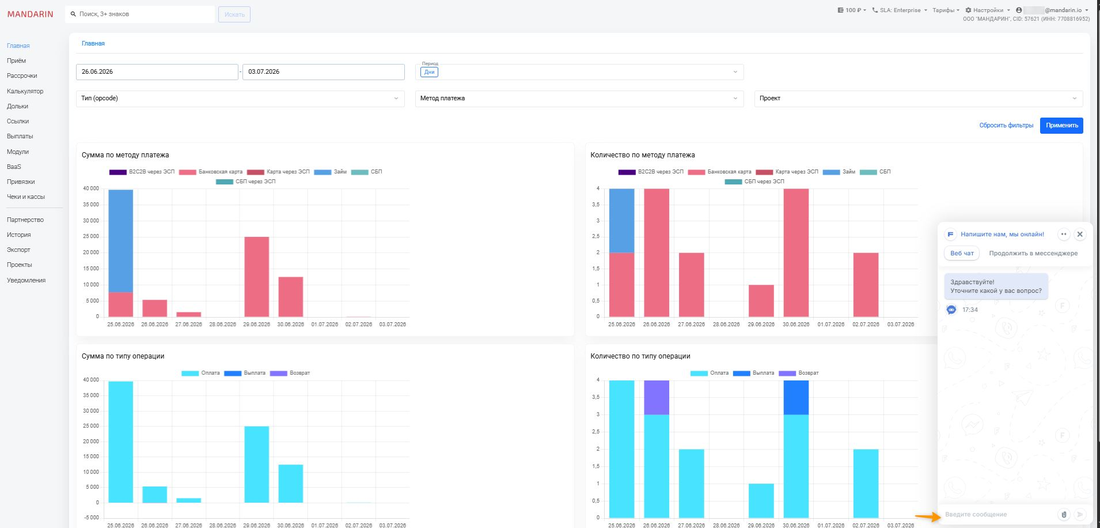Viewport: 1100px width, 528px height.
Task: Click the Применить button
Action: click(x=1061, y=126)
